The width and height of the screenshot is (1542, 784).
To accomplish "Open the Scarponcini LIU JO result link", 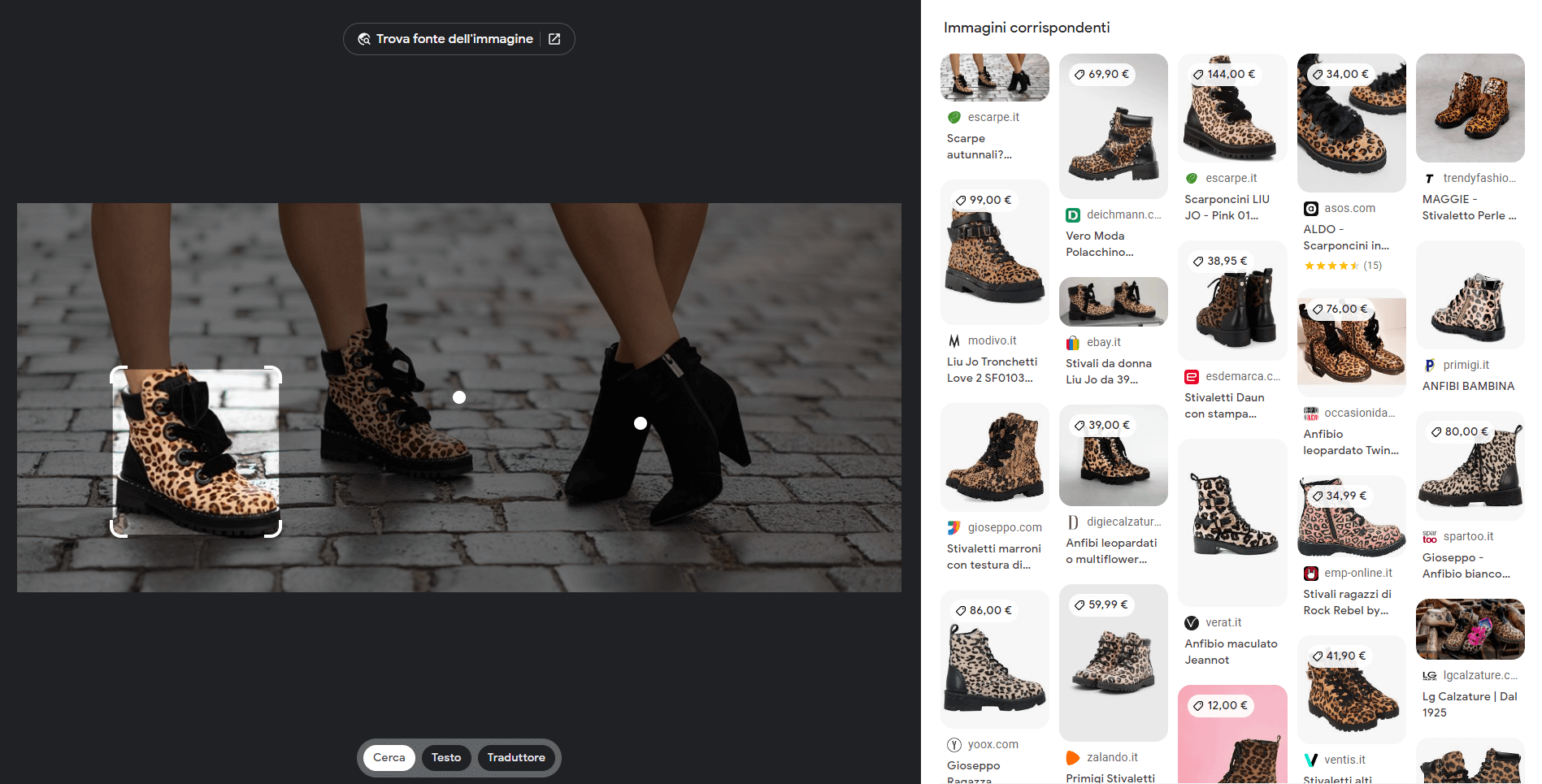I will click(1227, 207).
